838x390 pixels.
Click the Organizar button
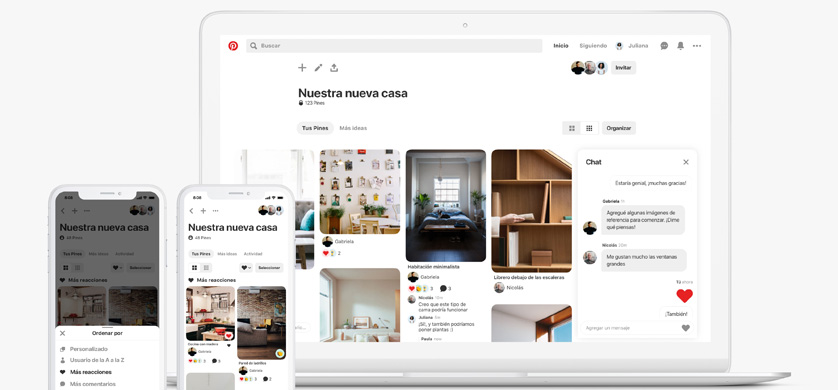tap(619, 128)
